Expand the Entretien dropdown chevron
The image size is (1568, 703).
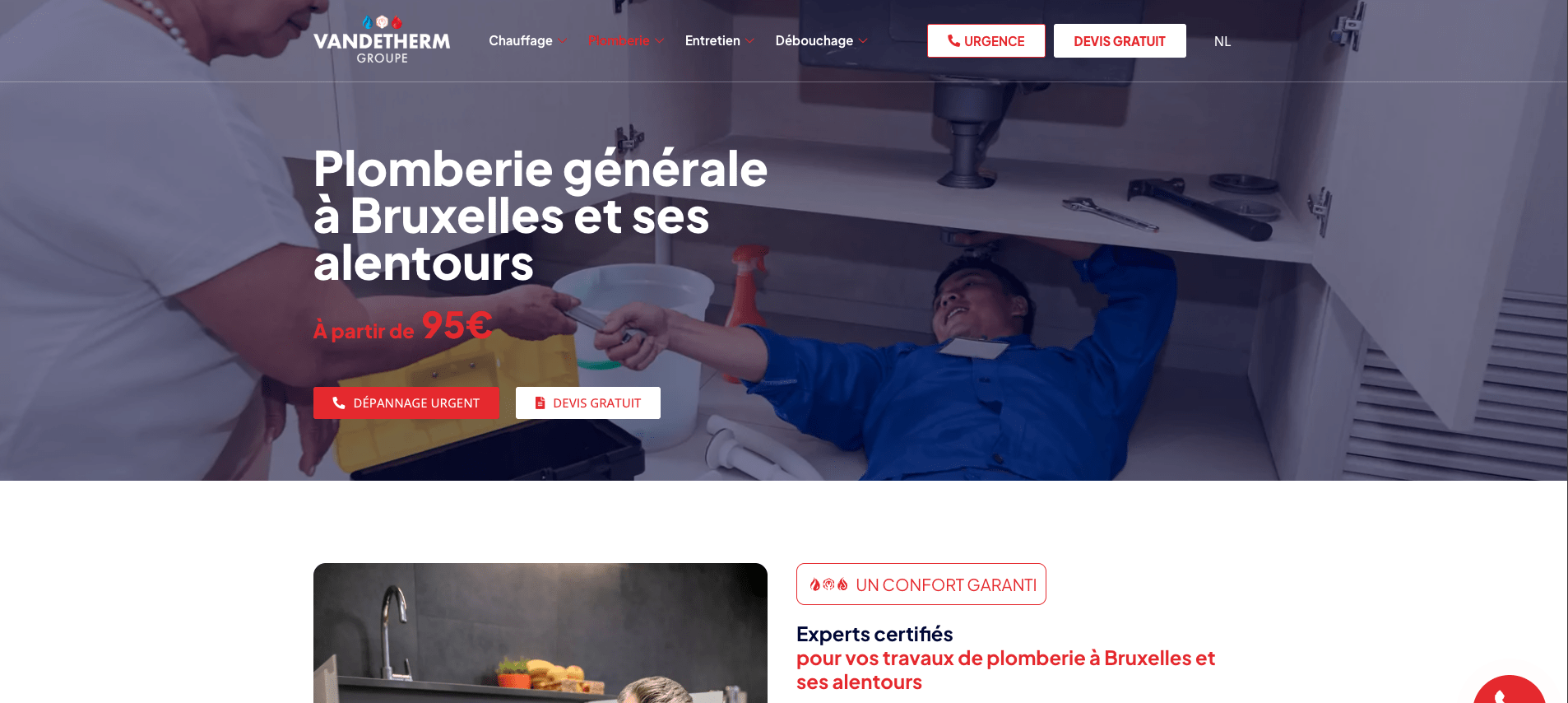tap(750, 40)
